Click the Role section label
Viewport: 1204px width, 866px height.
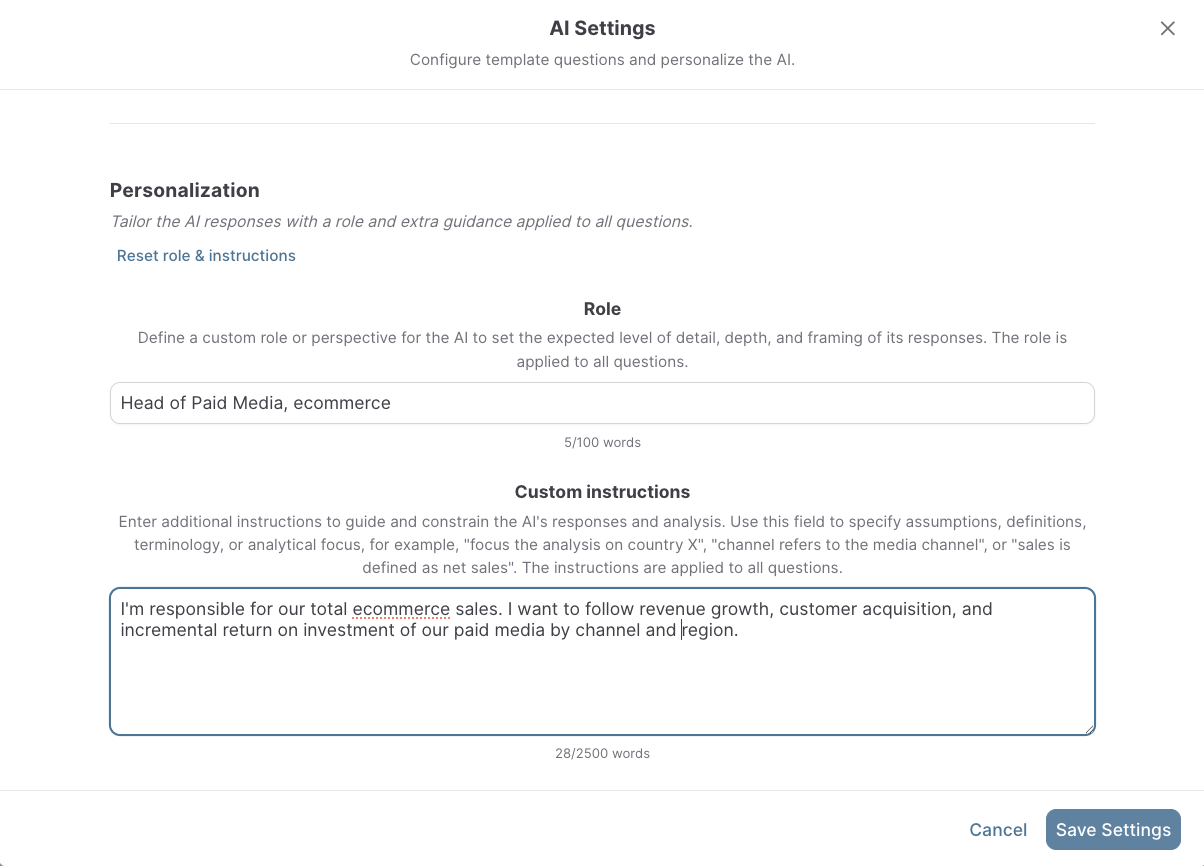click(602, 310)
